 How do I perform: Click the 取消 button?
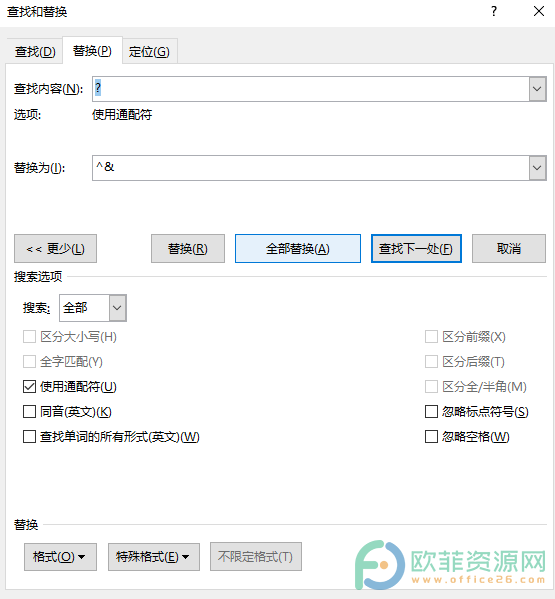coord(509,249)
